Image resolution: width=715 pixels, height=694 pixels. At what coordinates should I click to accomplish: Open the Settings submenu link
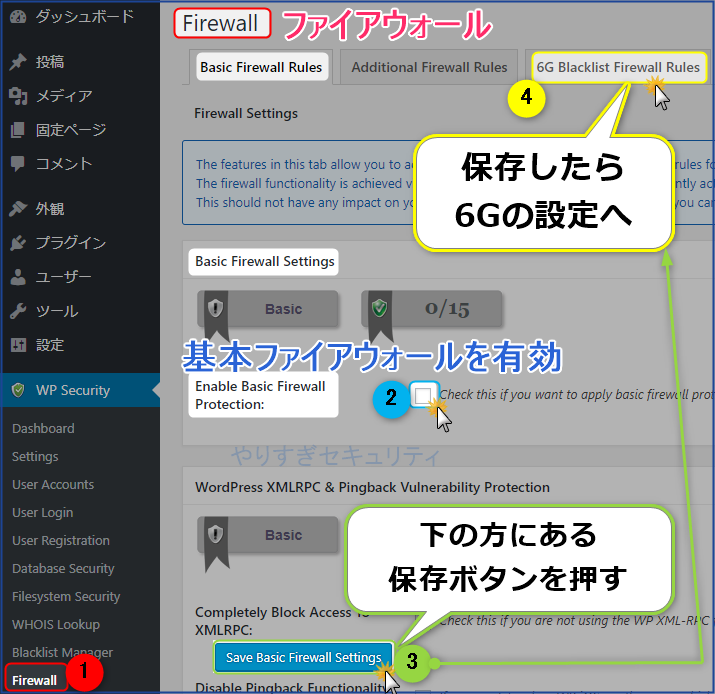point(35,456)
